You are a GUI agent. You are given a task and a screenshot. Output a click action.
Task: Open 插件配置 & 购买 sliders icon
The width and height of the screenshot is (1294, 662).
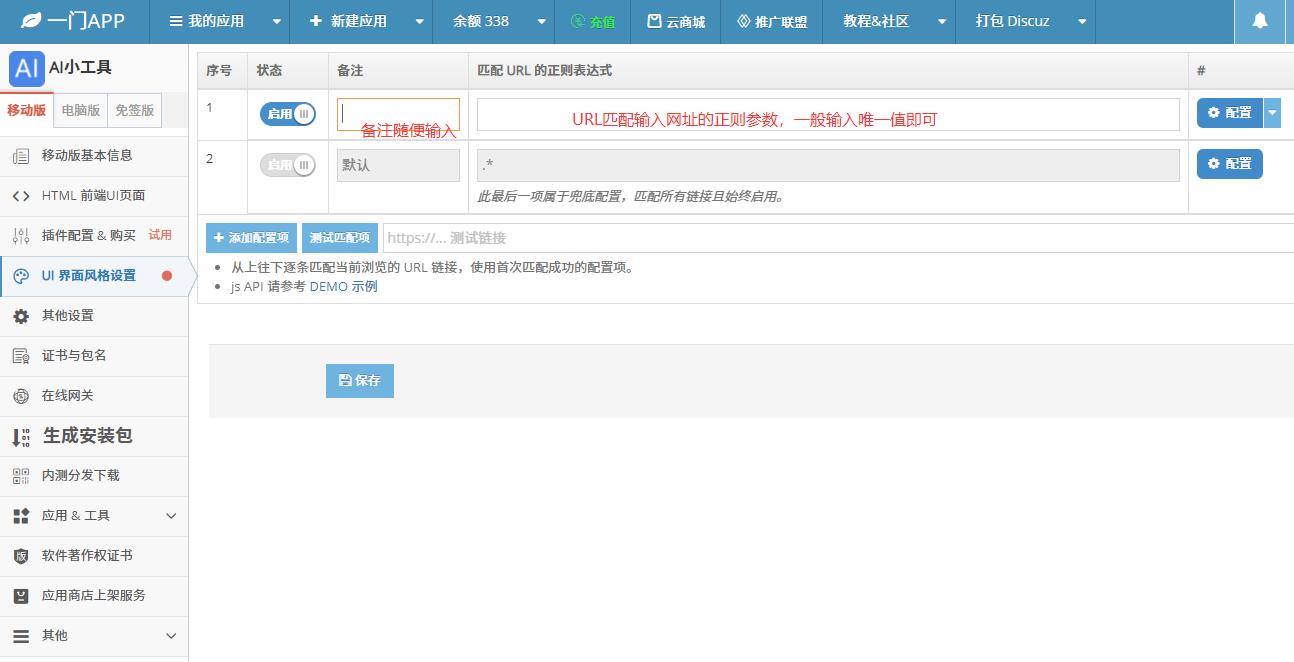(21, 236)
